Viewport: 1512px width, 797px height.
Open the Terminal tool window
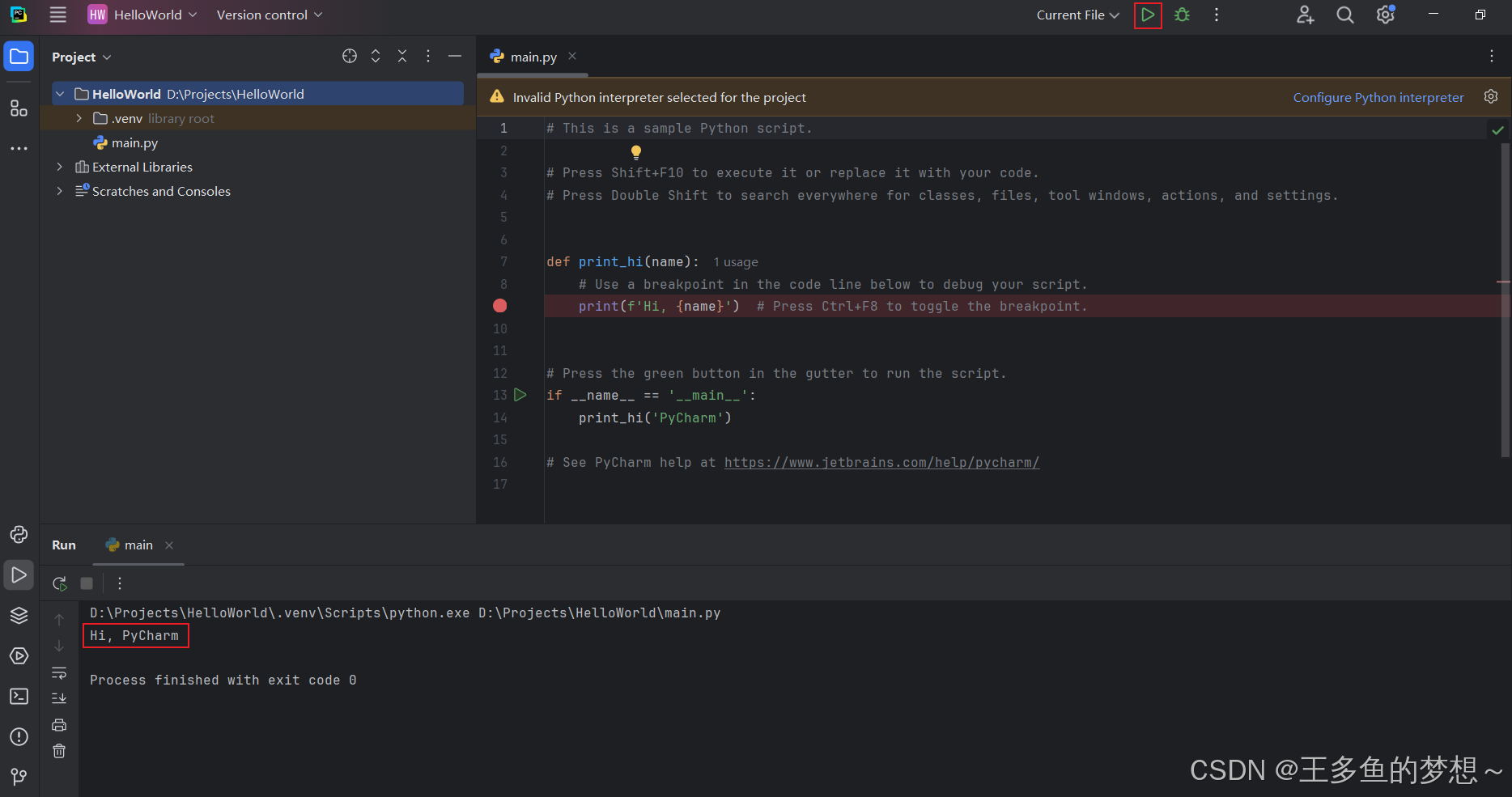19,697
